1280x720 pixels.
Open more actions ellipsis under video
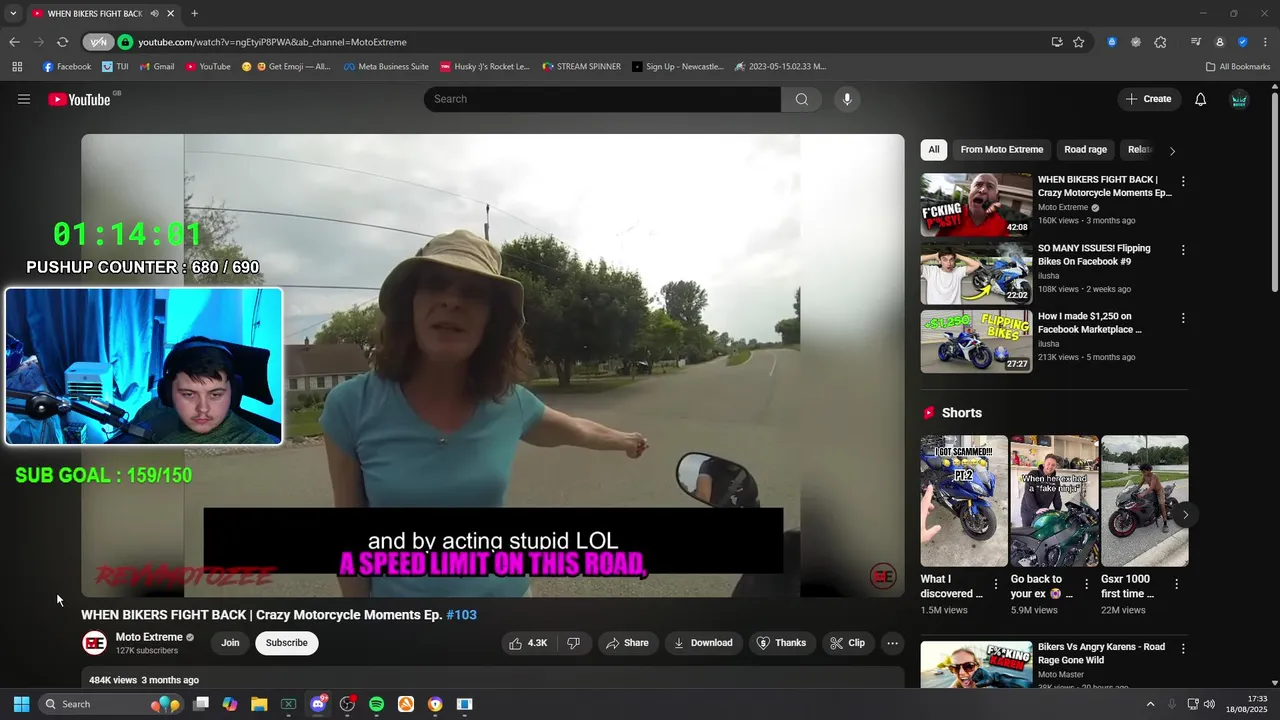893,643
